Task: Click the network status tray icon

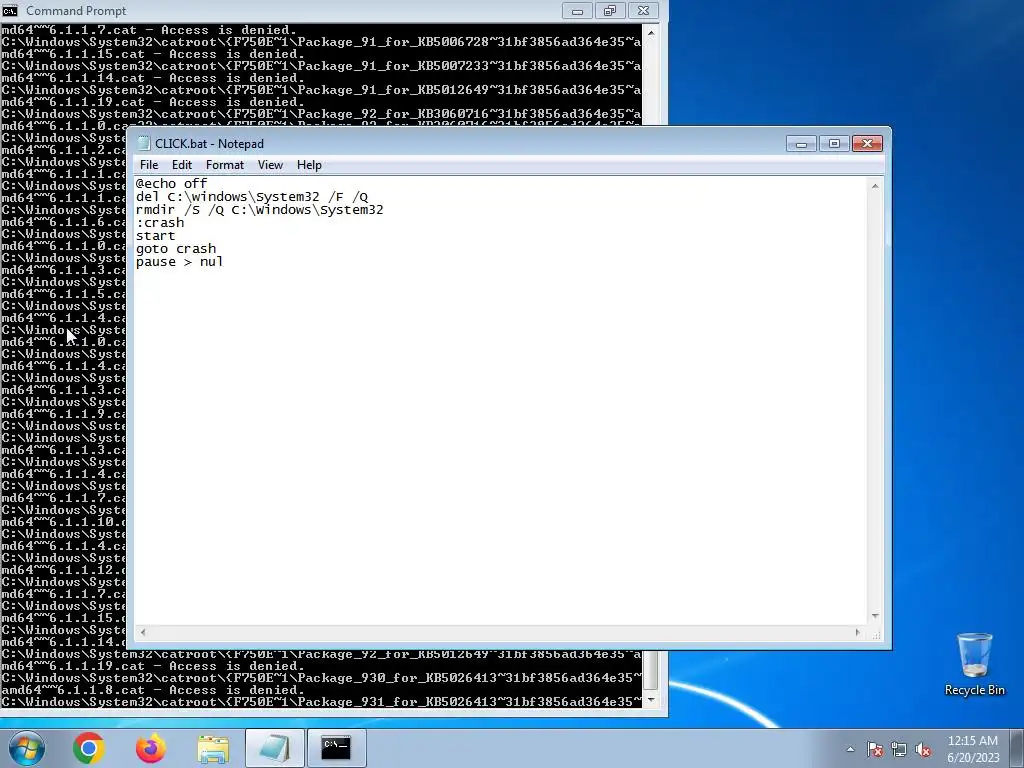Action: pos(899,749)
